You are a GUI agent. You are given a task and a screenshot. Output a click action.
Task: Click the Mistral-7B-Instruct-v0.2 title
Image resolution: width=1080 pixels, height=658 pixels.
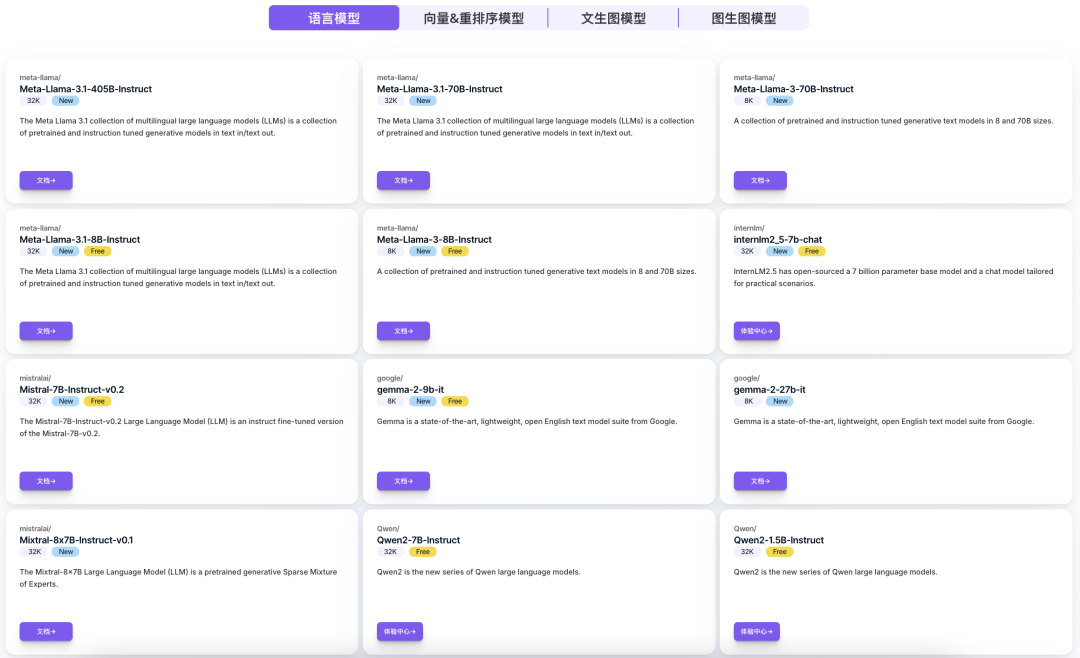[72, 389]
